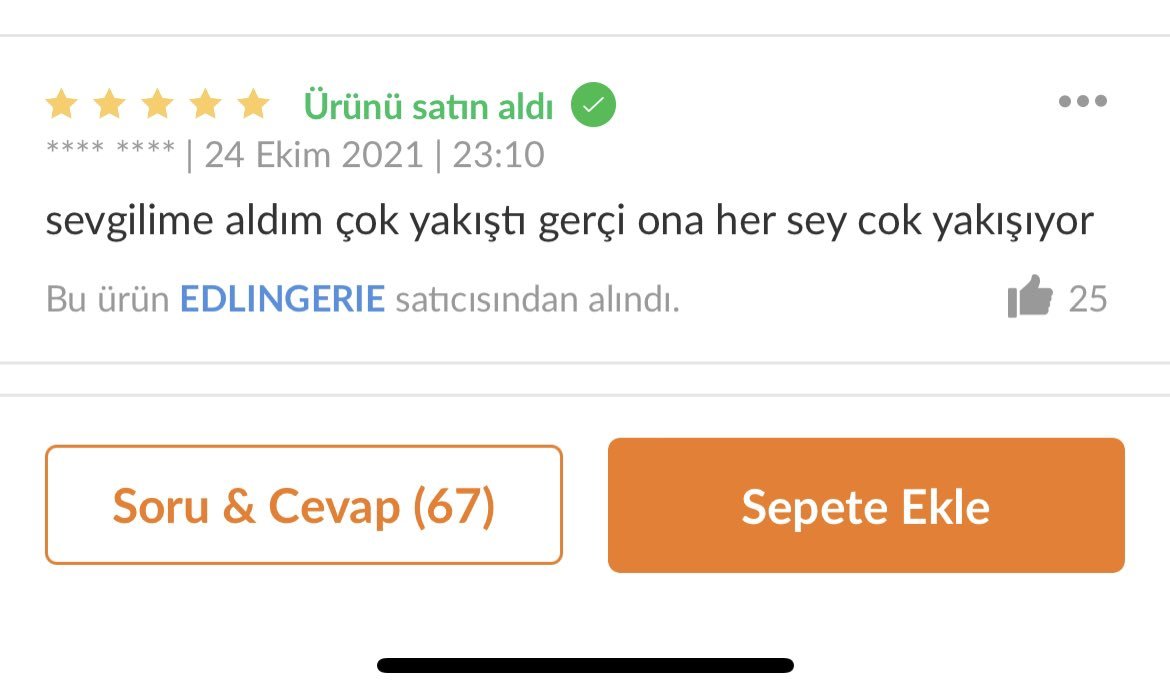Tap the green verified purchase checkmark
Viewport: 1170px width, 697px height.
pos(593,104)
